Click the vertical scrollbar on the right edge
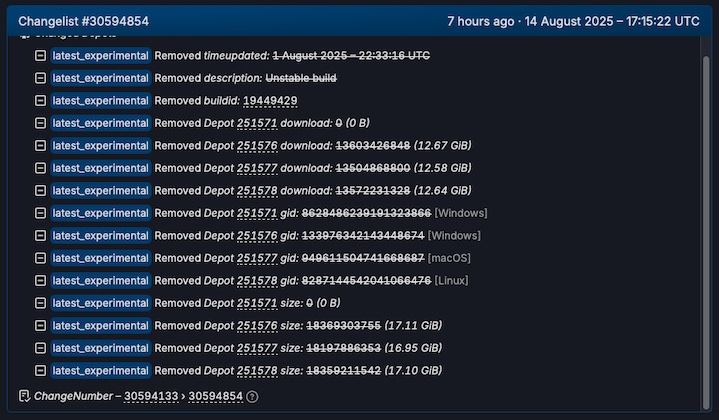The image size is (719, 420). (708, 200)
